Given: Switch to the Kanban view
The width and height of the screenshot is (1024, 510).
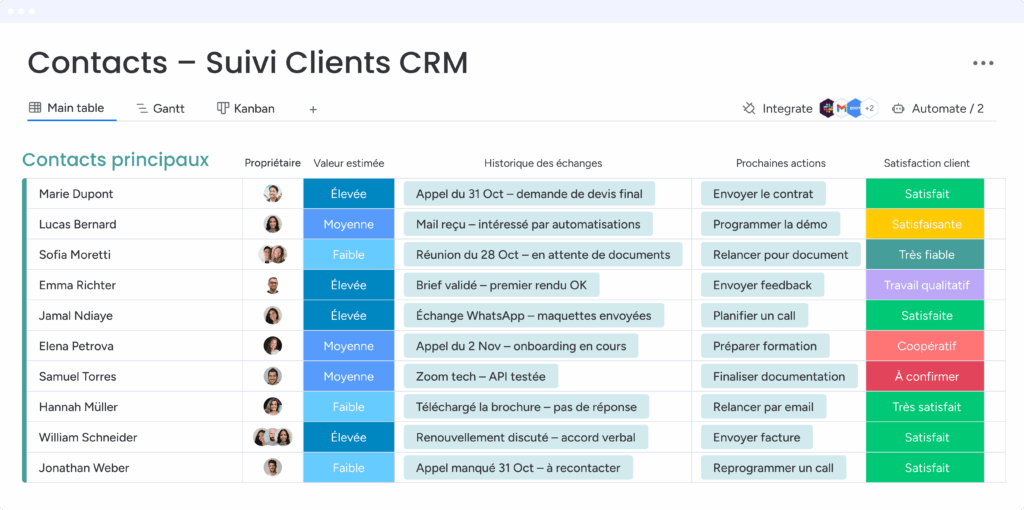Looking at the screenshot, I should [246, 109].
